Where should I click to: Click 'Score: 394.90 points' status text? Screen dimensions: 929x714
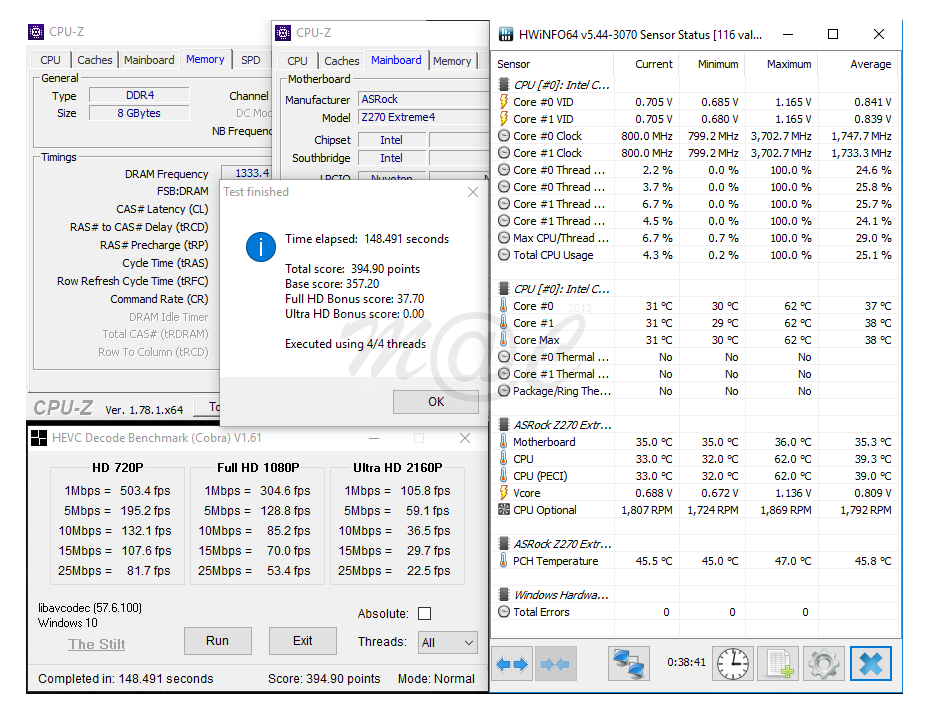[x=324, y=679]
